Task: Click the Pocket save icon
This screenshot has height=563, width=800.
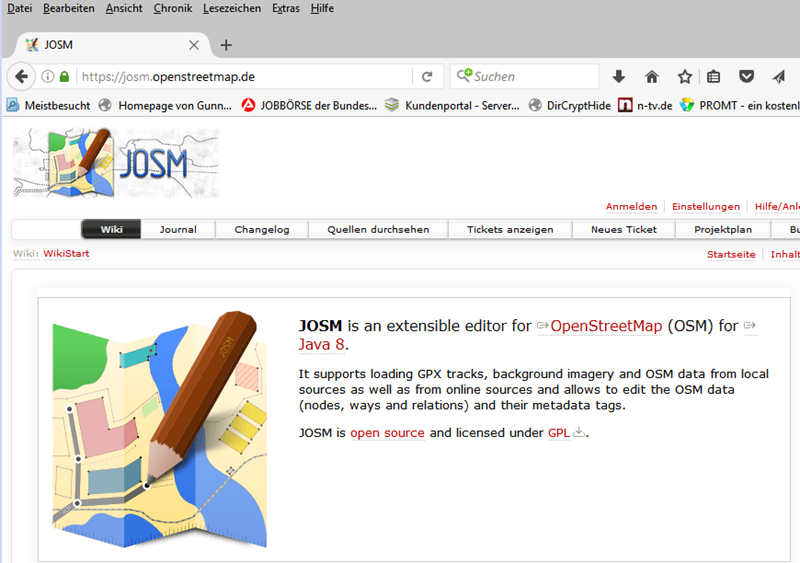Action: 746,77
